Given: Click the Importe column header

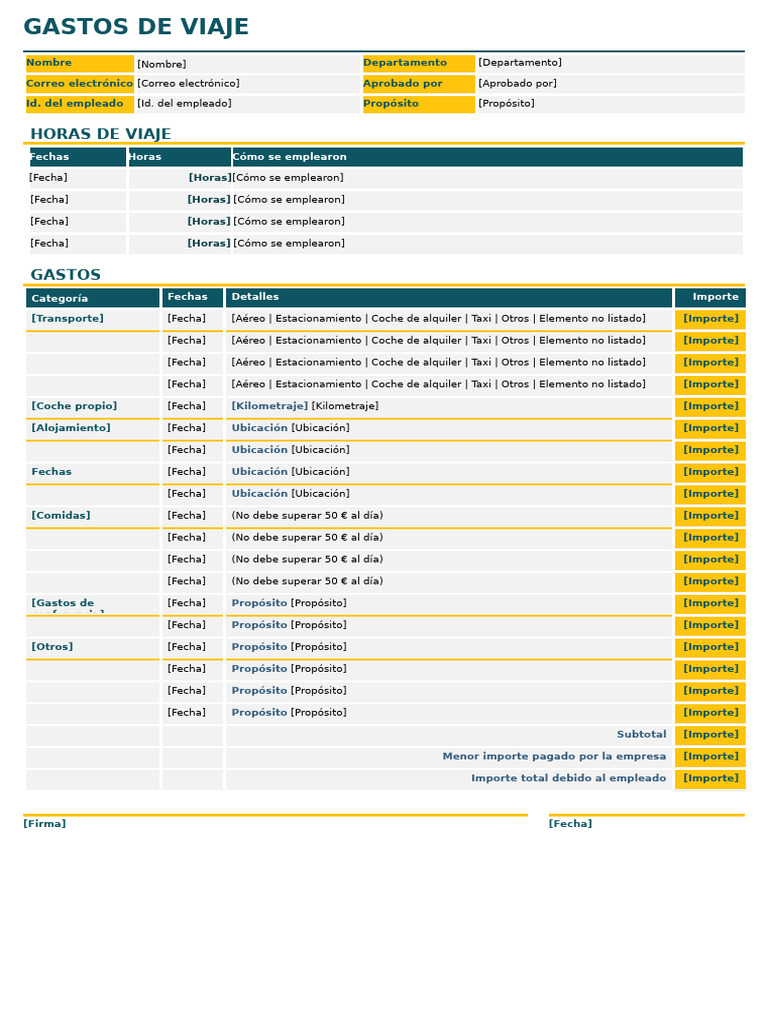Looking at the screenshot, I should (711, 297).
